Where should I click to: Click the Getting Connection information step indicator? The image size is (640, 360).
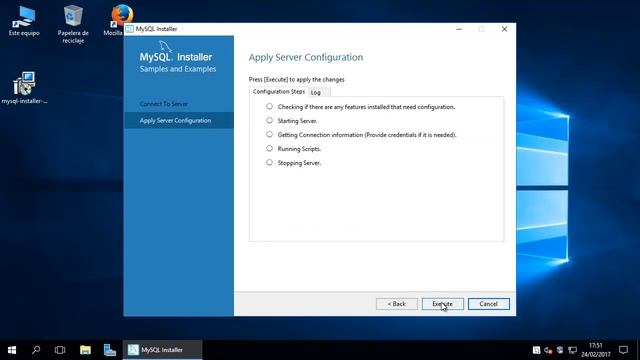click(x=269, y=134)
